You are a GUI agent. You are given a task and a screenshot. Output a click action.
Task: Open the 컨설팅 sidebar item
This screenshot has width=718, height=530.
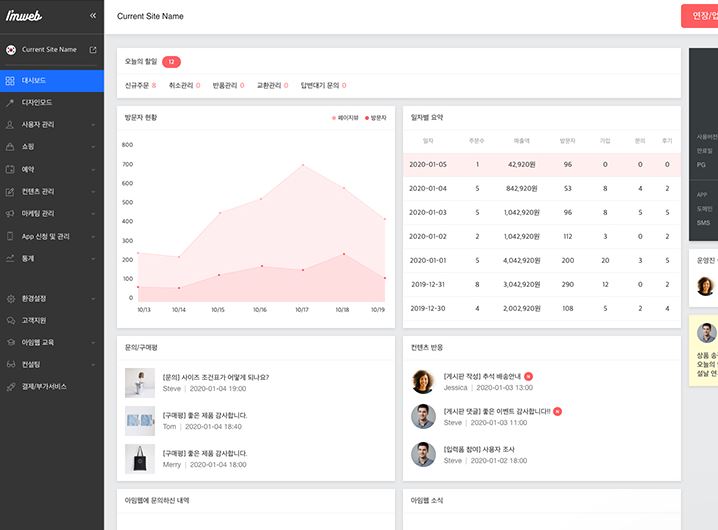[31, 364]
